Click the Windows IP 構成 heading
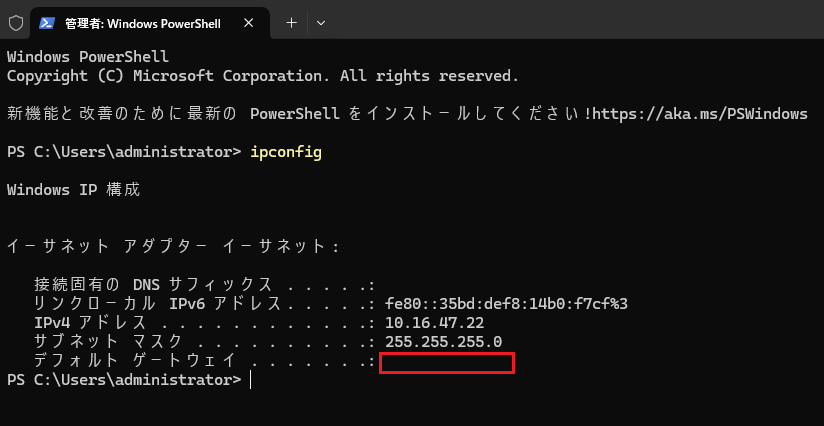The image size is (824, 426). (74, 190)
